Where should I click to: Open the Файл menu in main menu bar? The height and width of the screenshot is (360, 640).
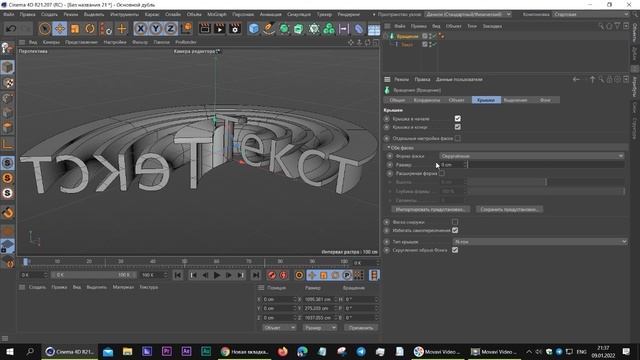point(8,14)
